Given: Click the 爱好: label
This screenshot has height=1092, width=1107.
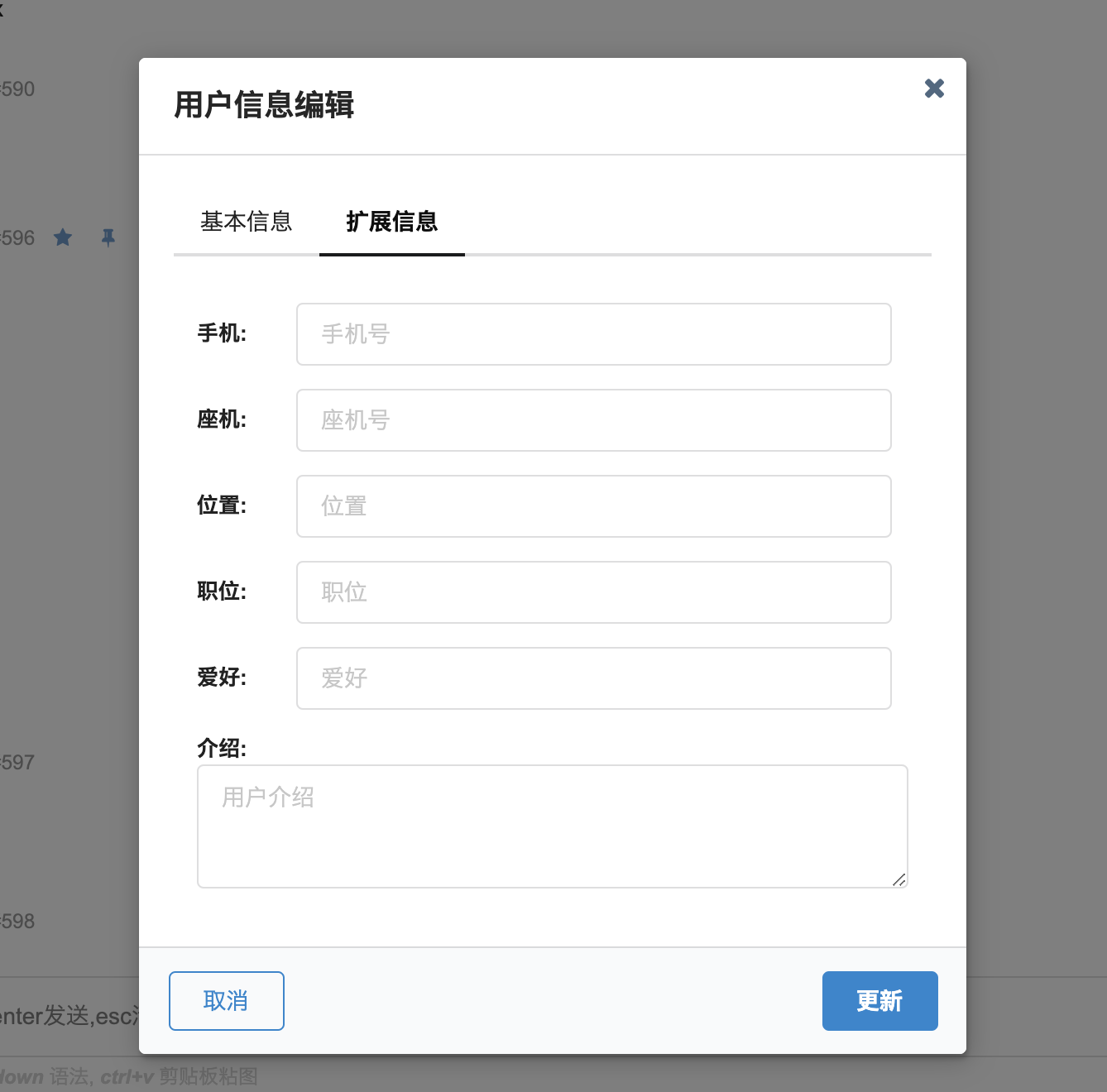Looking at the screenshot, I should pyautogui.click(x=222, y=678).
